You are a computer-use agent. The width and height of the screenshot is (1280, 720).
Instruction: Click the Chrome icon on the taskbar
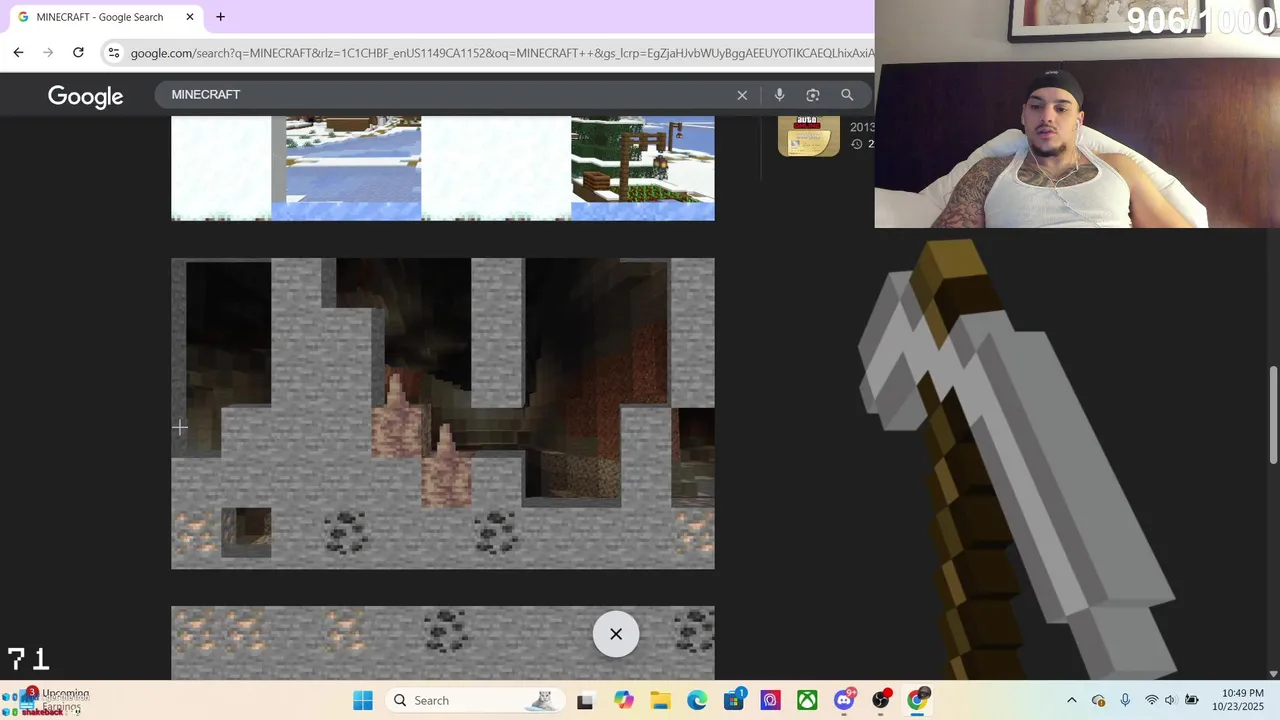[x=918, y=700]
